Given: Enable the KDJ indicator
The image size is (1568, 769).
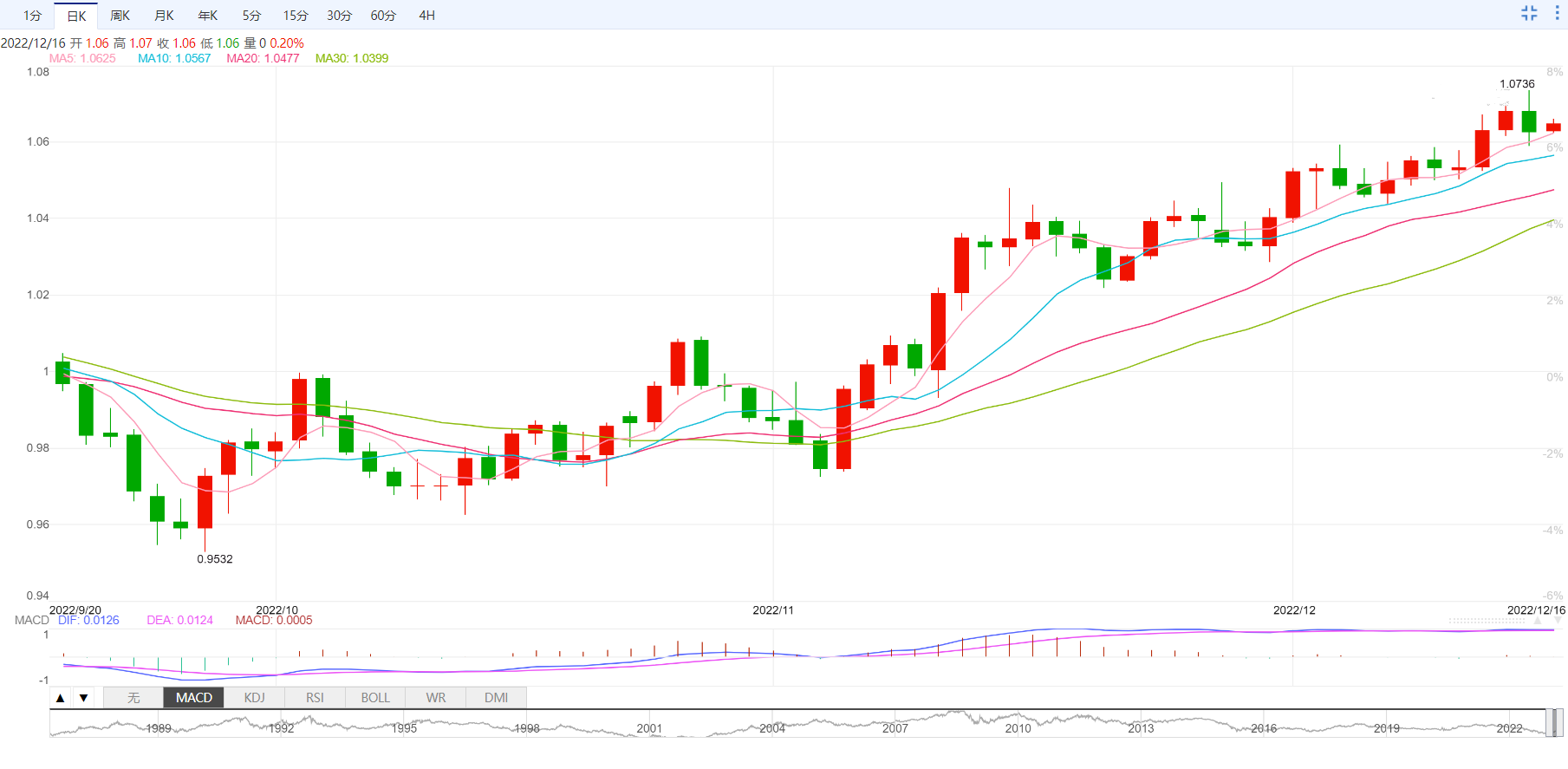Looking at the screenshot, I should pyautogui.click(x=254, y=698).
